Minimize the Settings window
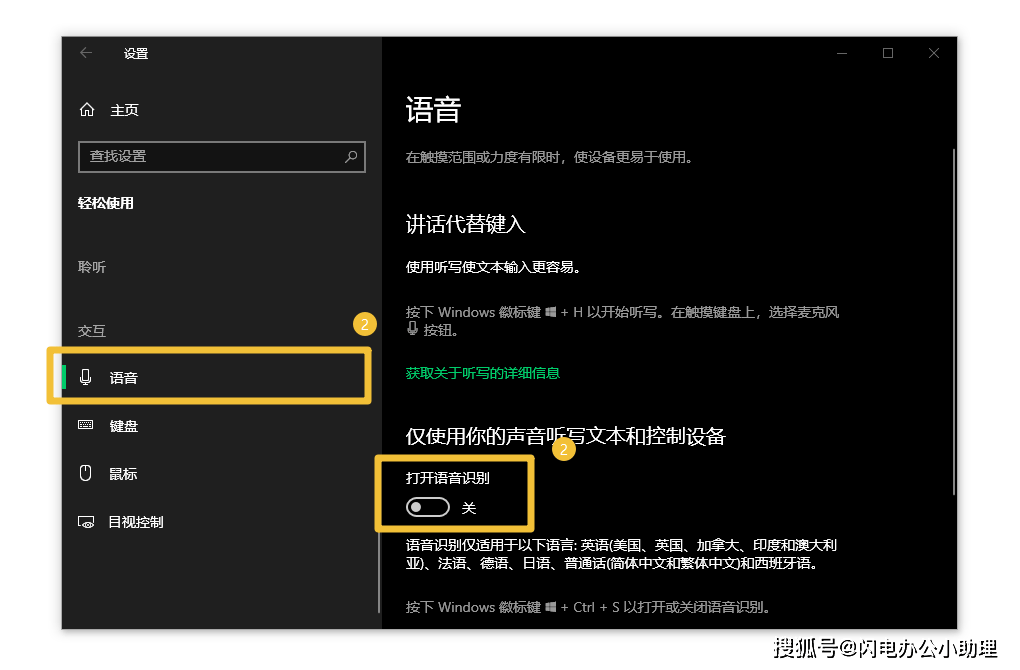 coord(842,53)
